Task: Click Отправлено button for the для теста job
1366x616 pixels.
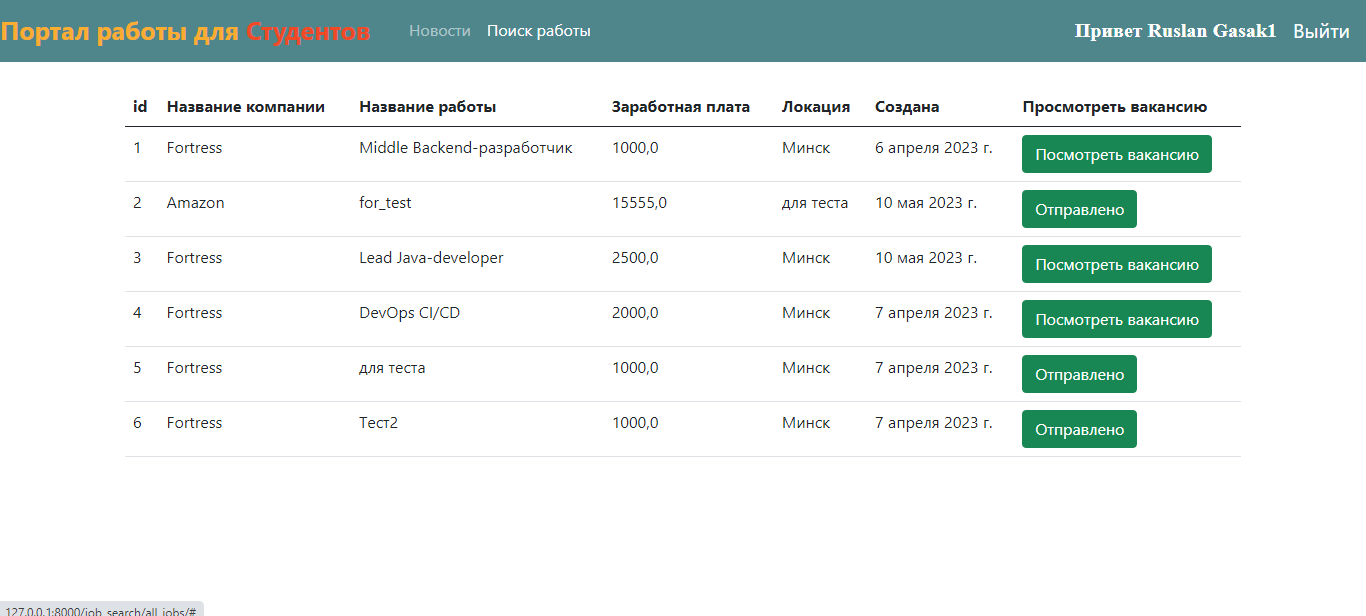Action: click(x=1079, y=374)
